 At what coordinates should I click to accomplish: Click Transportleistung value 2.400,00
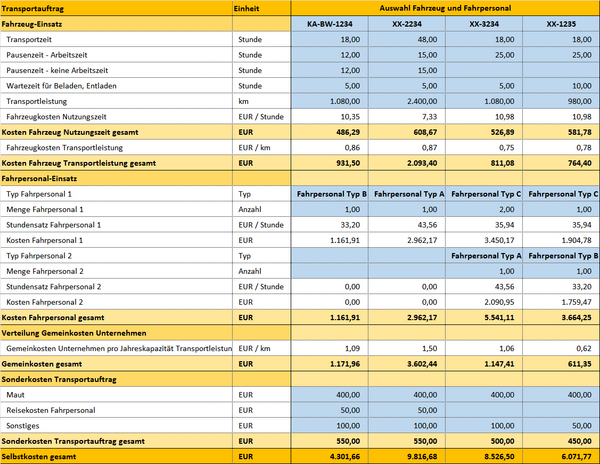click(407, 101)
